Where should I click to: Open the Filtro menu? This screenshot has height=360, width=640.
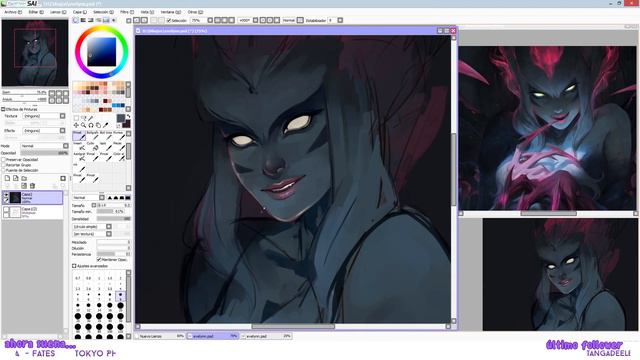click(127, 12)
